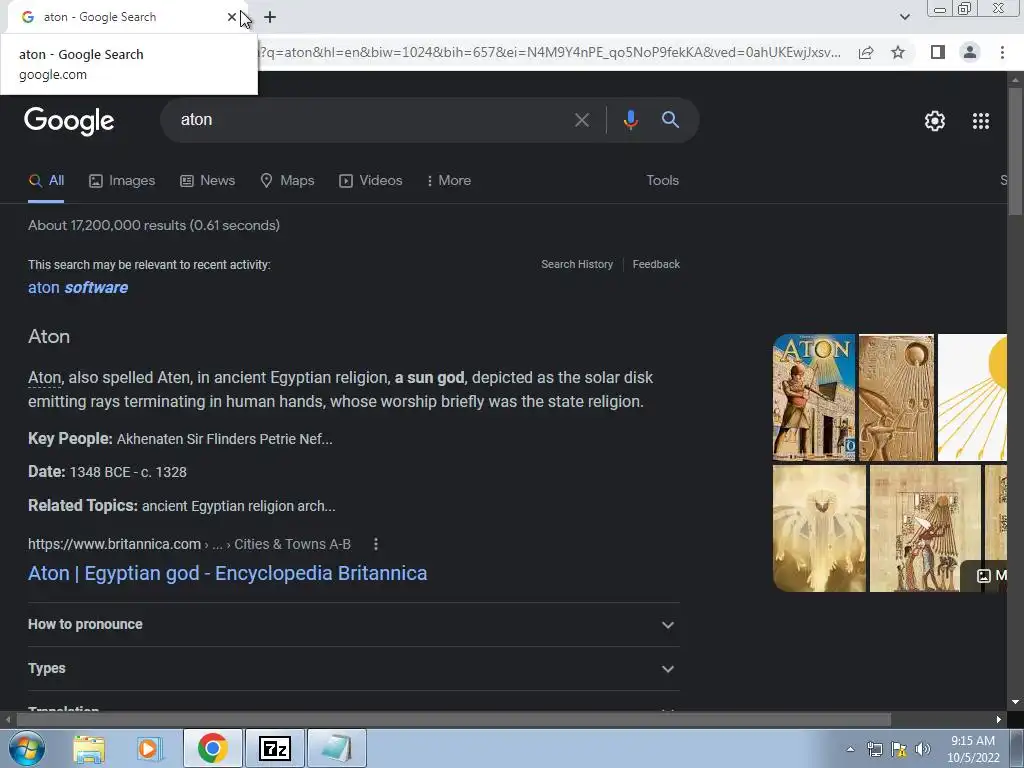The width and height of the screenshot is (1024, 768).
Task: Open a new browser tab
Action: pos(270,17)
